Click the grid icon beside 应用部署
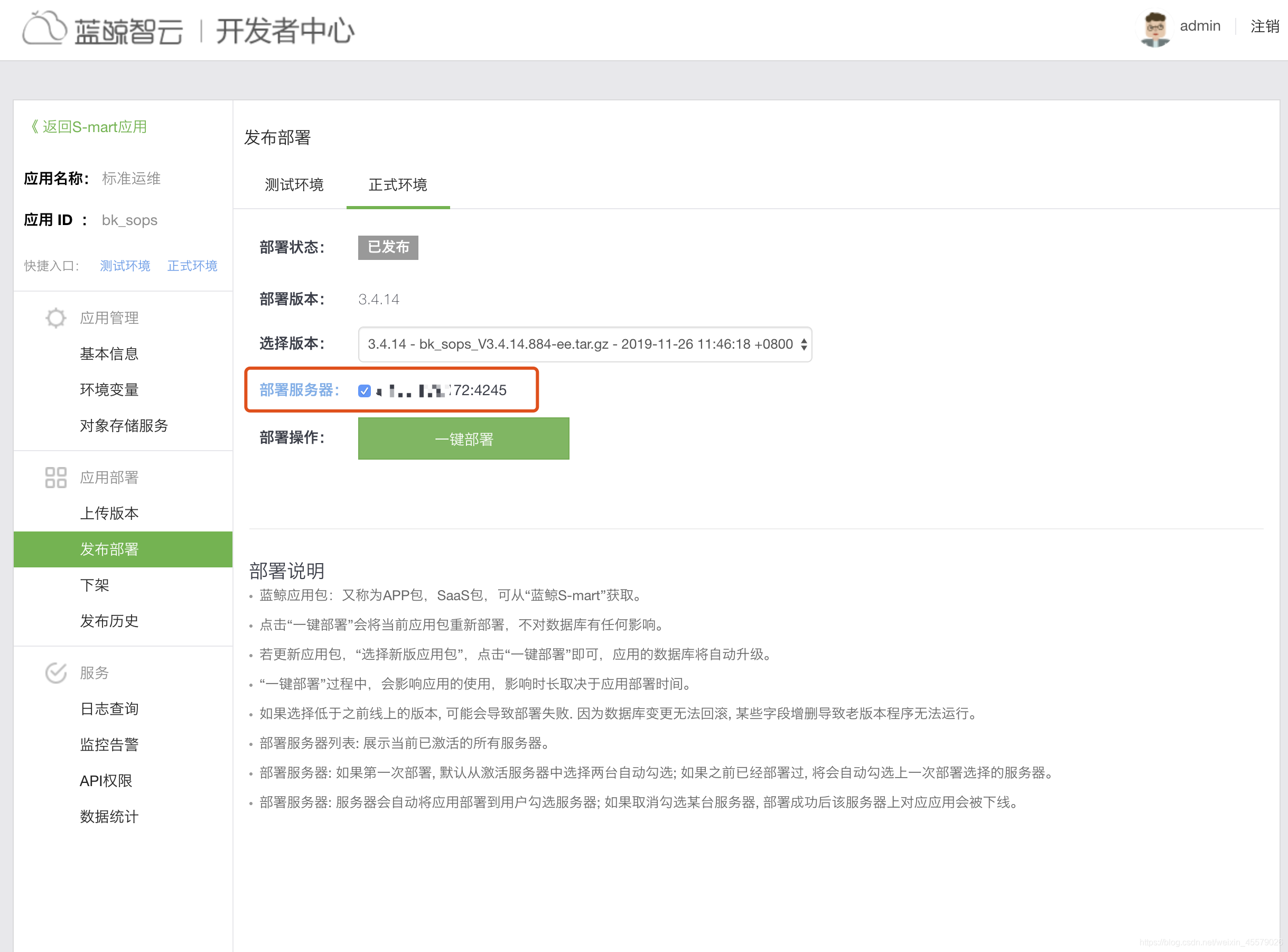This screenshot has height=952, width=1288. [x=56, y=477]
